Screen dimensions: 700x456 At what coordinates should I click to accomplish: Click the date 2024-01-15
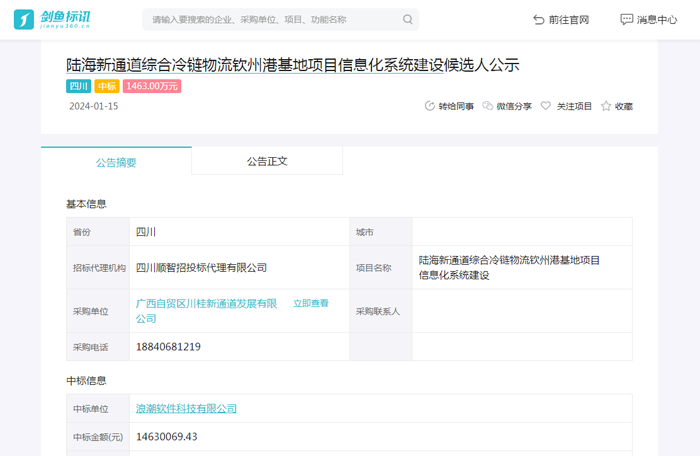[94, 106]
